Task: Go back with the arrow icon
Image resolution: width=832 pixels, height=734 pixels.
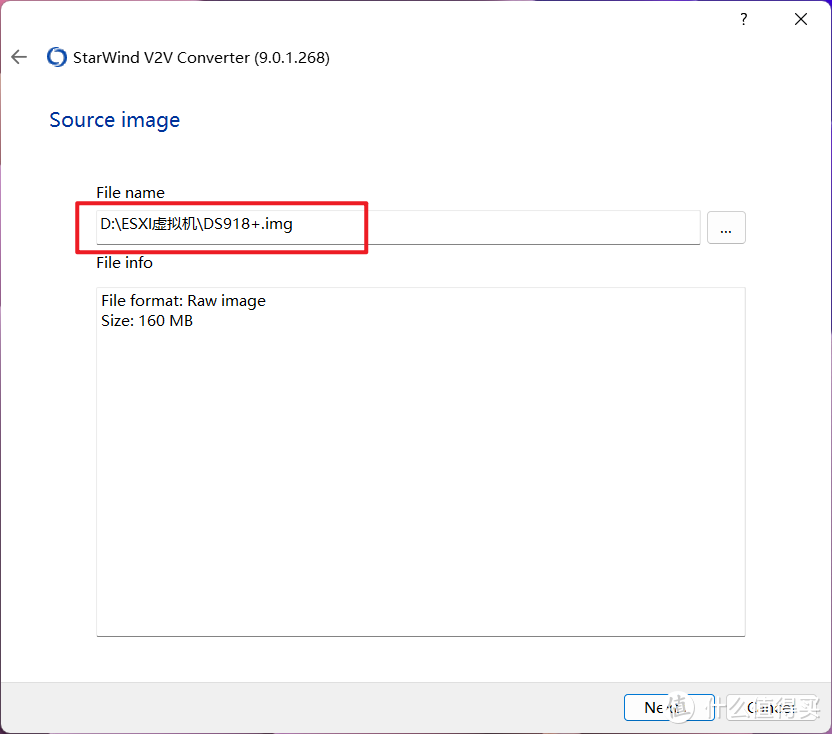Action: (x=19, y=57)
